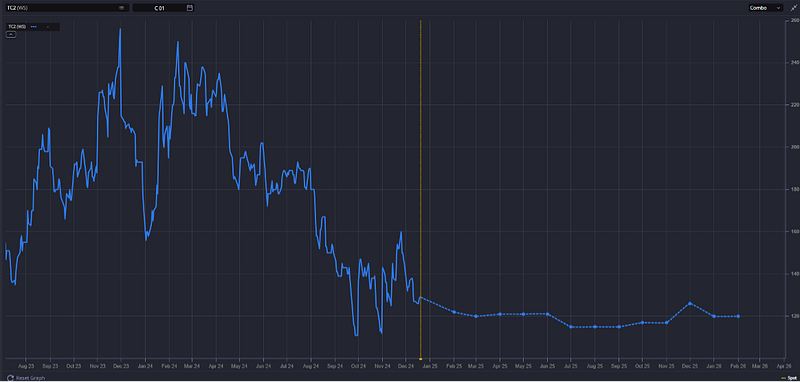Image resolution: width=800 pixels, height=382 pixels.
Task: Click the yellow dashed spot line
Action: 420,189
